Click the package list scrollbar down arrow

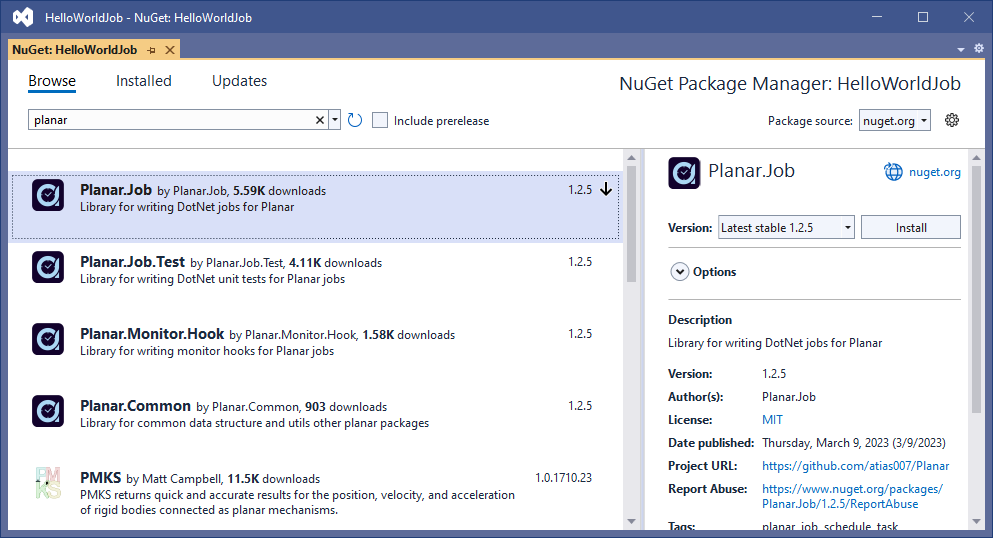[x=631, y=521]
